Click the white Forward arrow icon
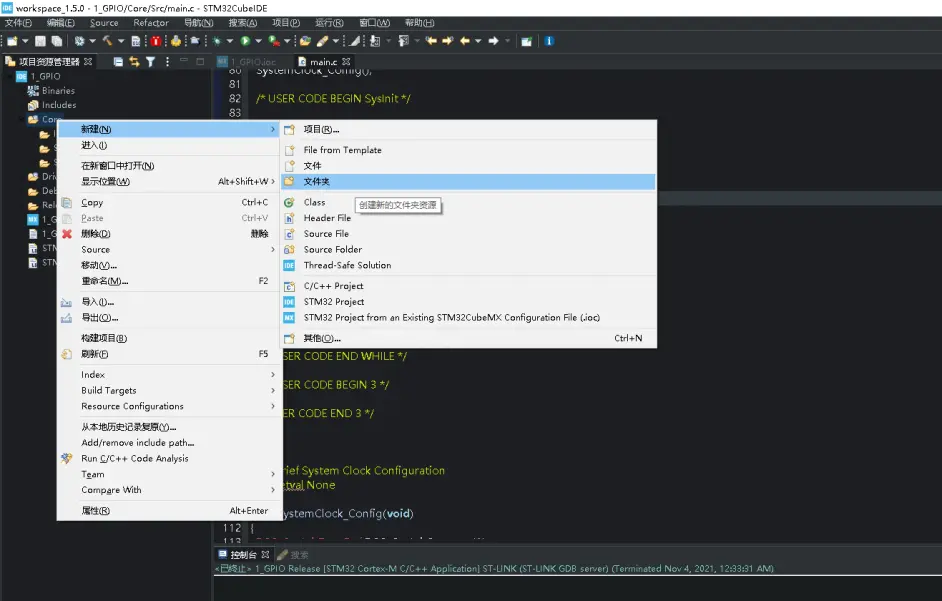This screenshot has width=942, height=601. click(493, 41)
